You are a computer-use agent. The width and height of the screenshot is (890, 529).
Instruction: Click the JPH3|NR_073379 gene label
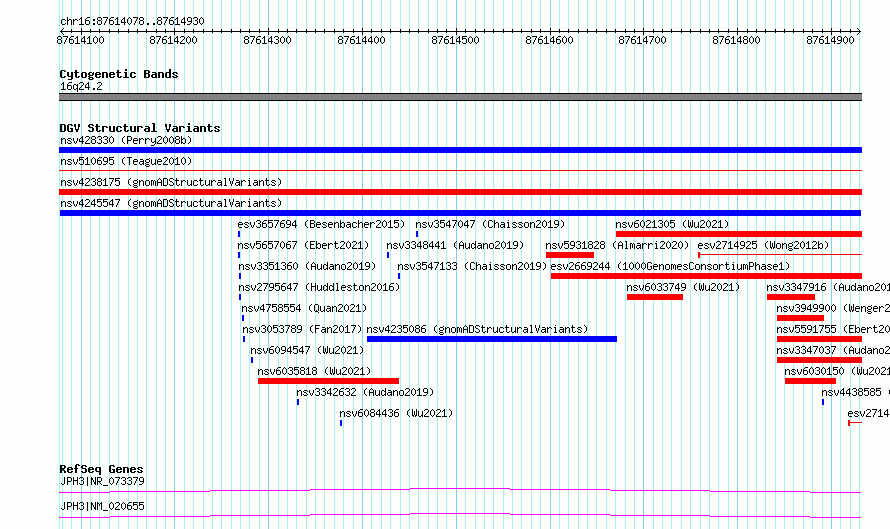coord(102,481)
